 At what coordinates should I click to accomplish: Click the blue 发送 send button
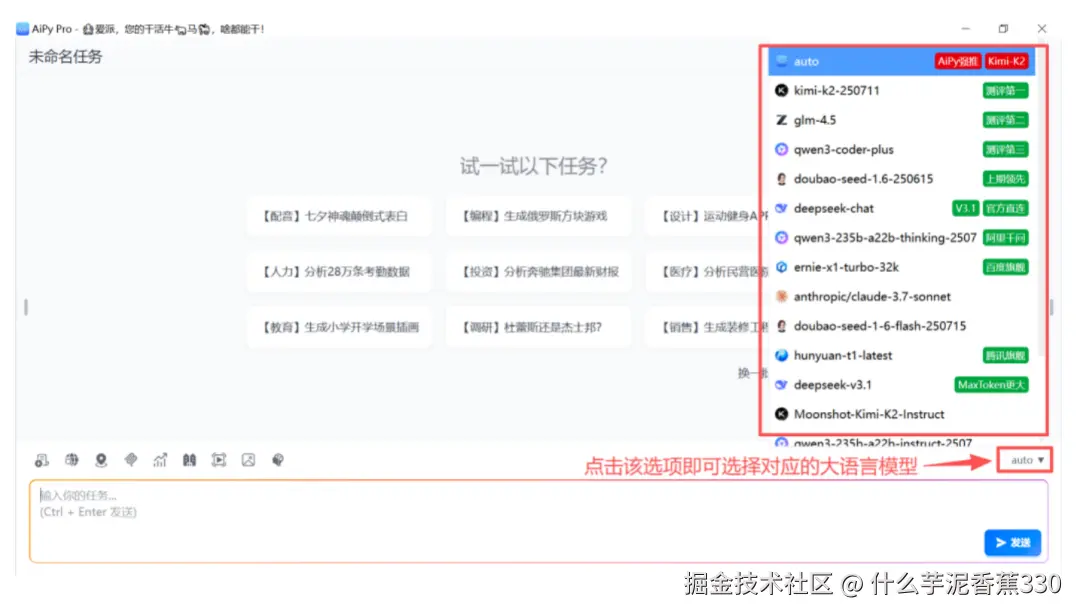point(1012,543)
